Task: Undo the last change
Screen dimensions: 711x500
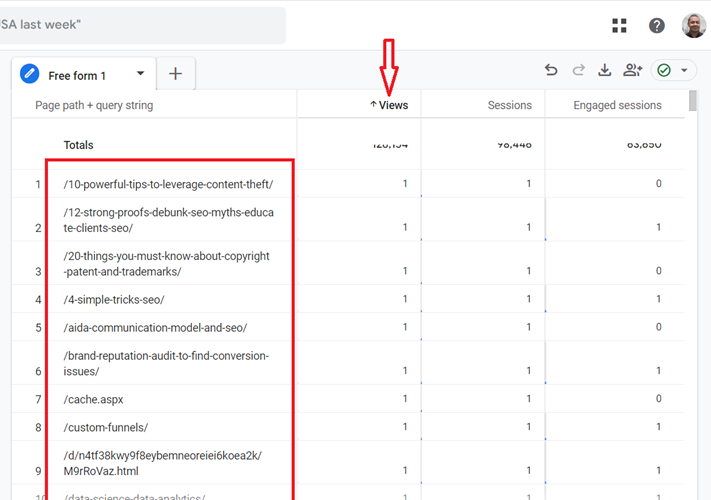Action: pyautogui.click(x=551, y=70)
